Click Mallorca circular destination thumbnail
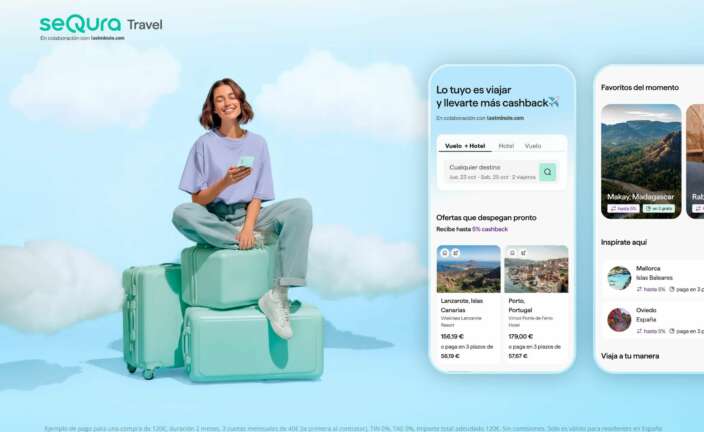Screen dimensions: 704x432 click(x=619, y=278)
